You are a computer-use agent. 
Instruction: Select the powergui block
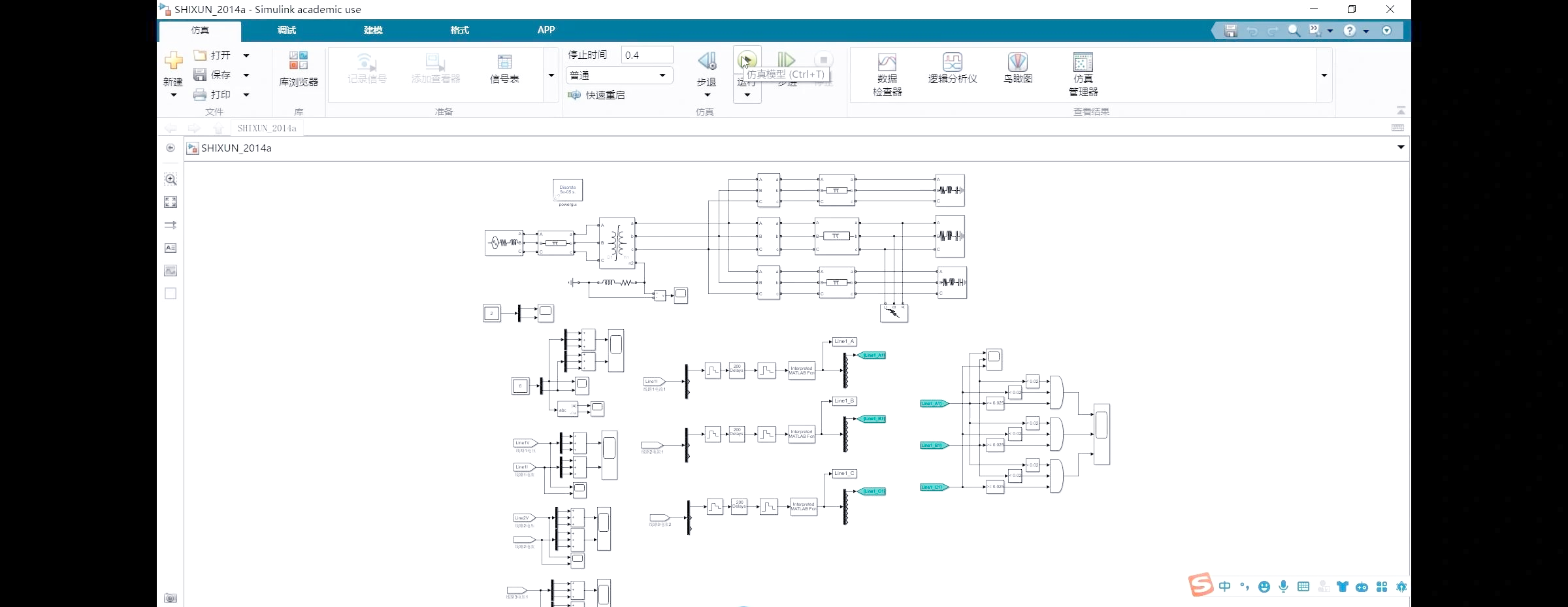click(x=568, y=190)
